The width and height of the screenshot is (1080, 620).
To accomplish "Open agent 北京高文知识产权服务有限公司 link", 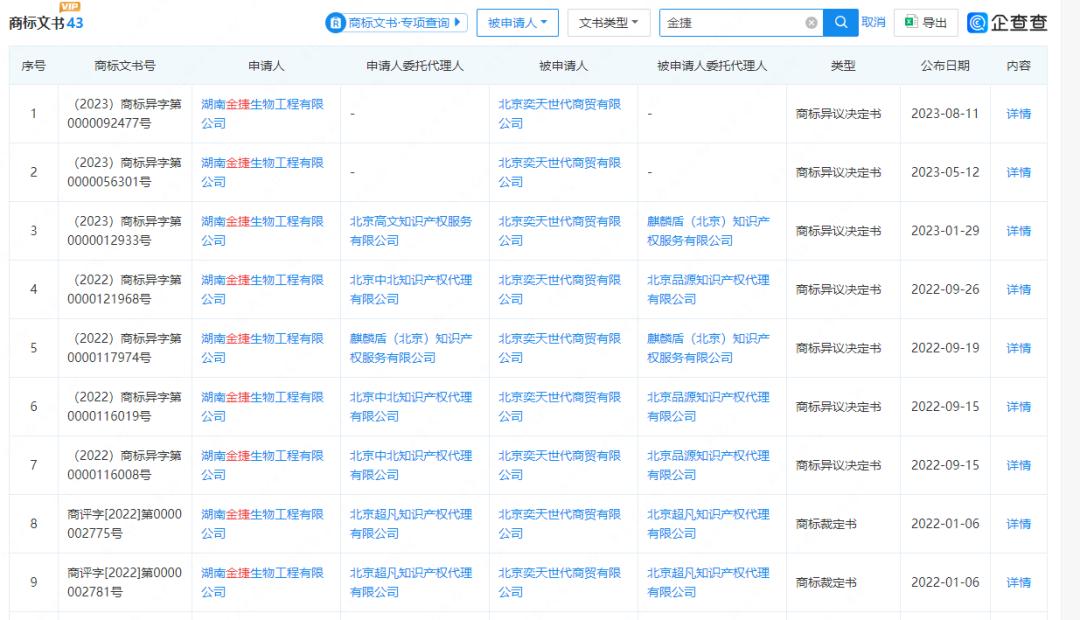I will [x=410, y=231].
